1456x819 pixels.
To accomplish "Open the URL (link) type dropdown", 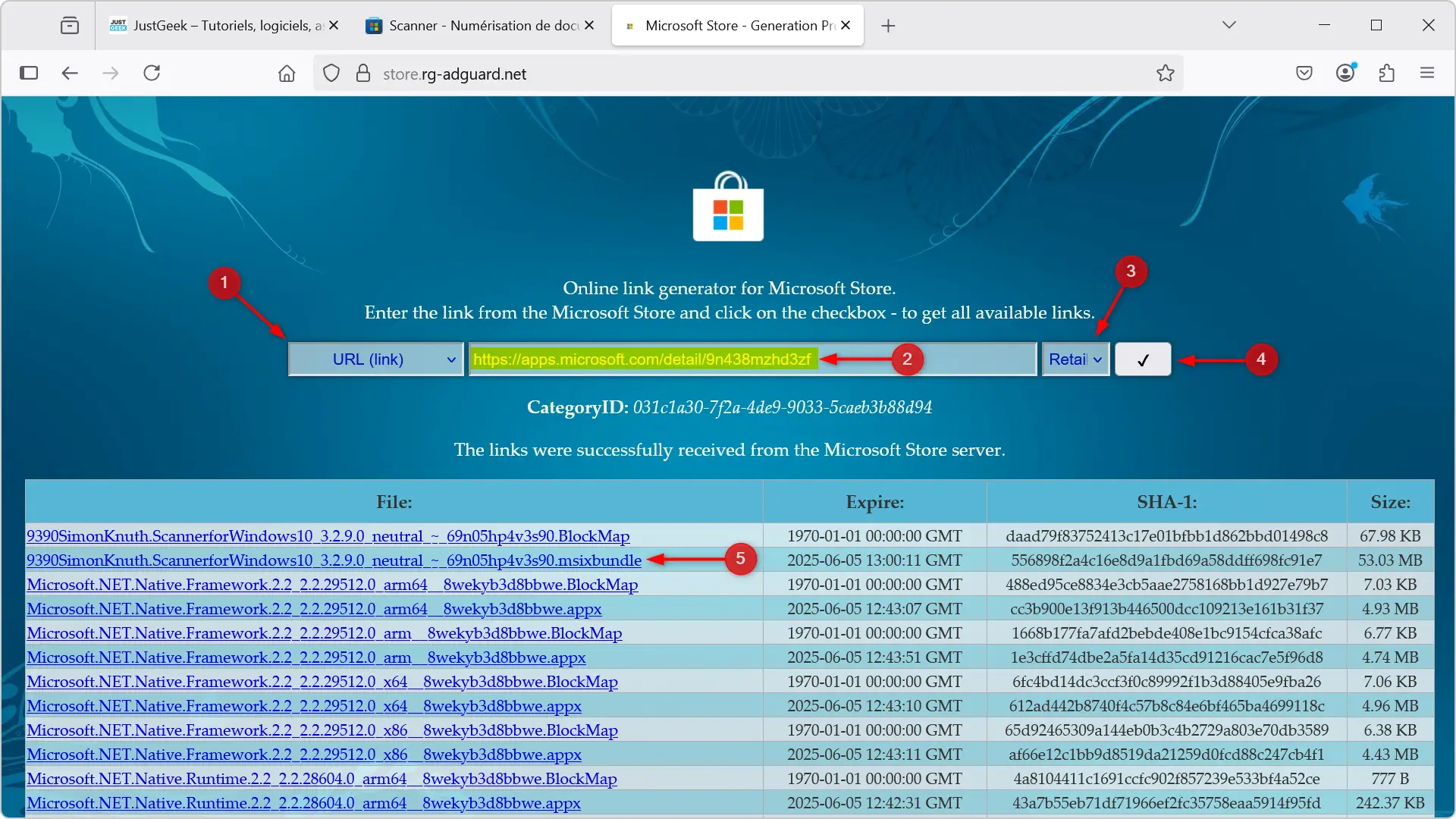I will (375, 359).
